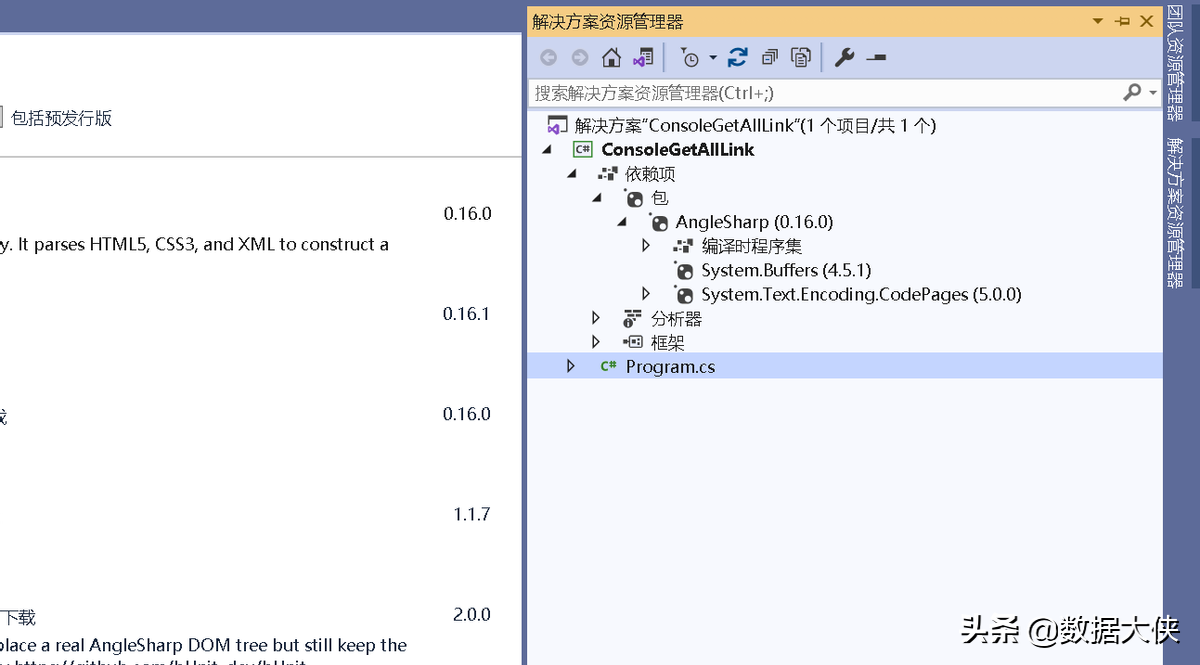The width and height of the screenshot is (1200, 665).
Task: Click the framework icon beside 框架
Action: pyautogui.click(x=632, y=343)
